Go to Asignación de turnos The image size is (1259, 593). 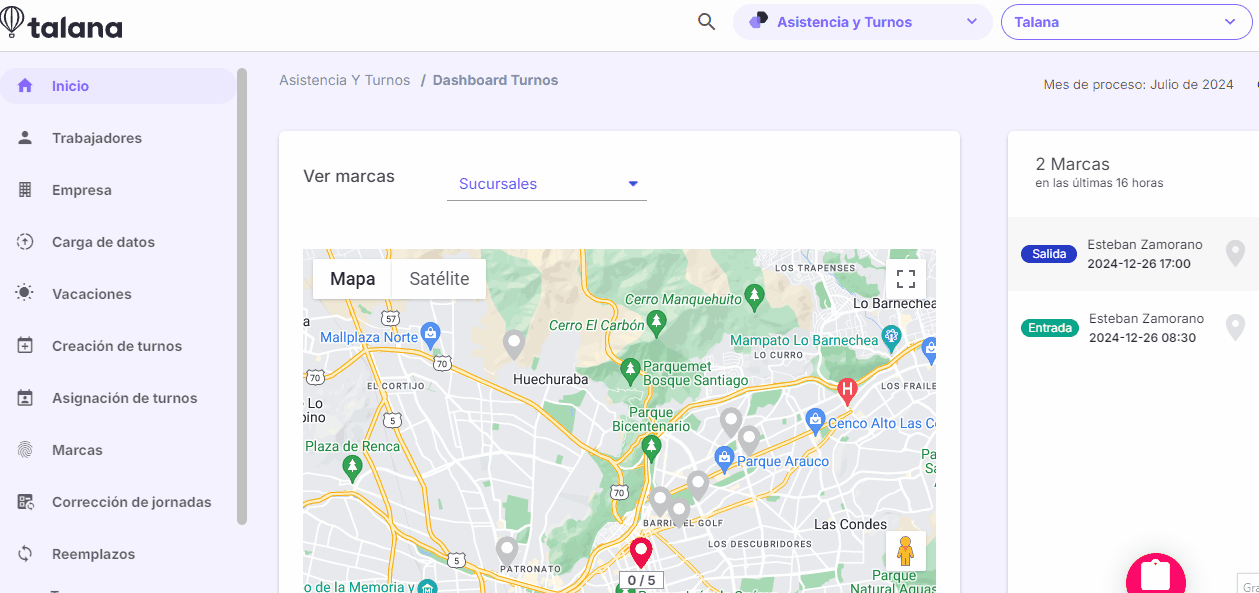click(124, 398)
